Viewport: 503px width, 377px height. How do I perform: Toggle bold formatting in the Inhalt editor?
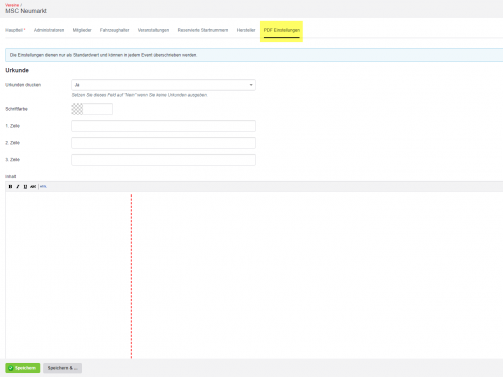[10, 187]
